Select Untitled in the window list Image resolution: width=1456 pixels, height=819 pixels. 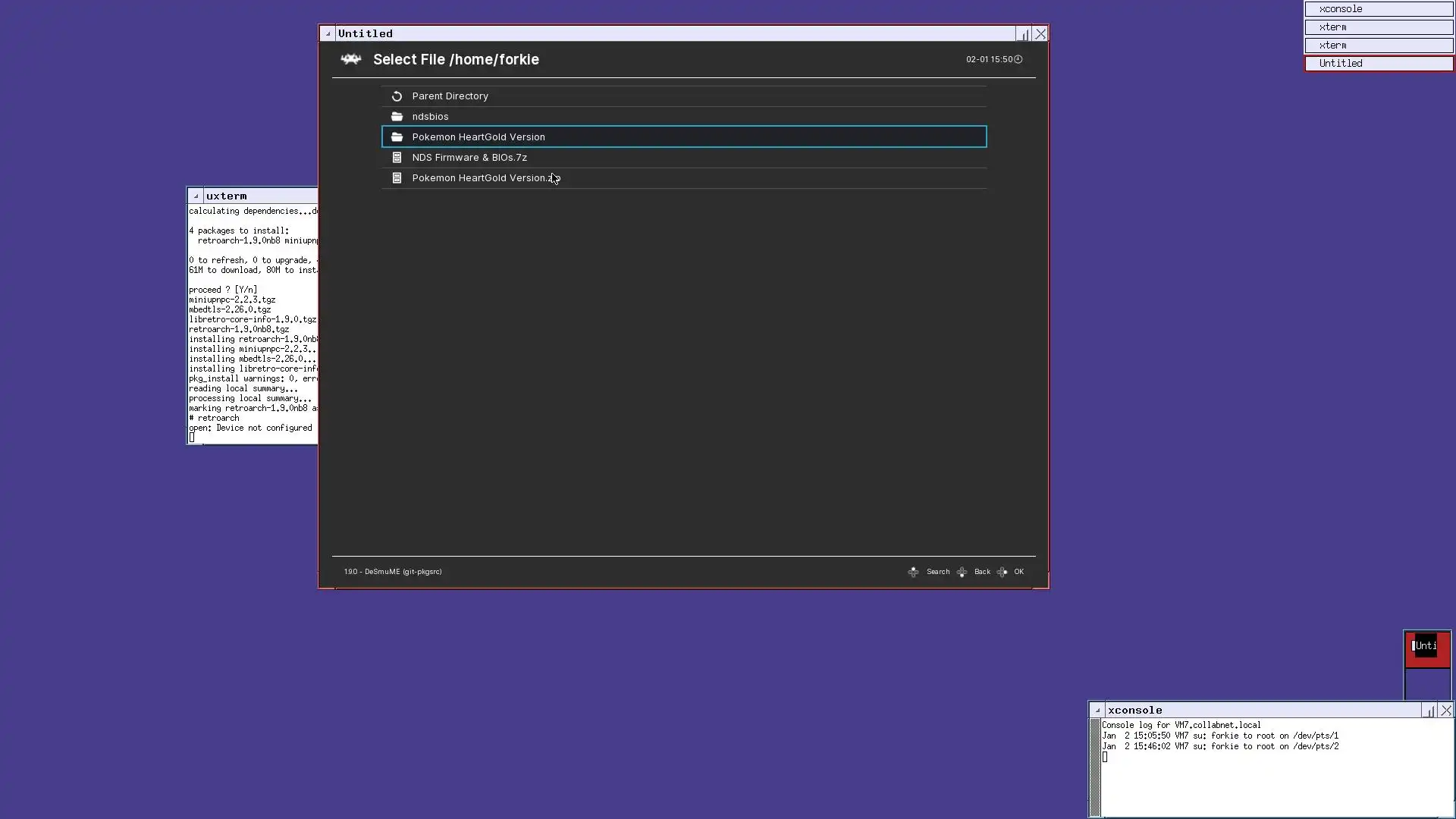(x=1378, y=64)
